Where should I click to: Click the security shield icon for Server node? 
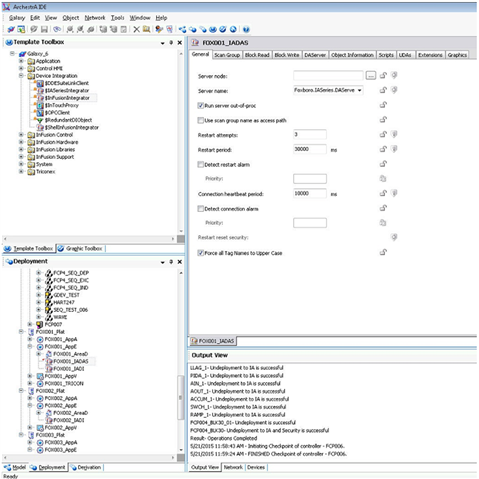coord(394,75)
